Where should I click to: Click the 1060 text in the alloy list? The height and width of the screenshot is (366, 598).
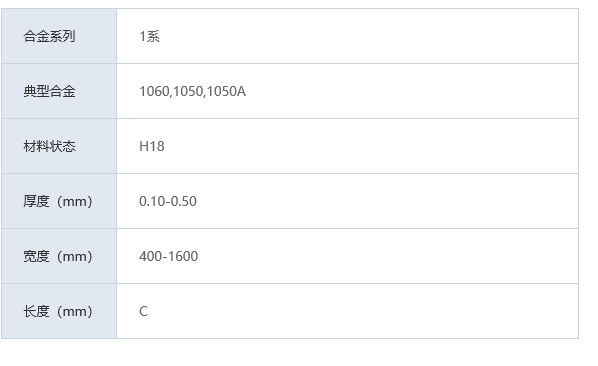(154, 92)
